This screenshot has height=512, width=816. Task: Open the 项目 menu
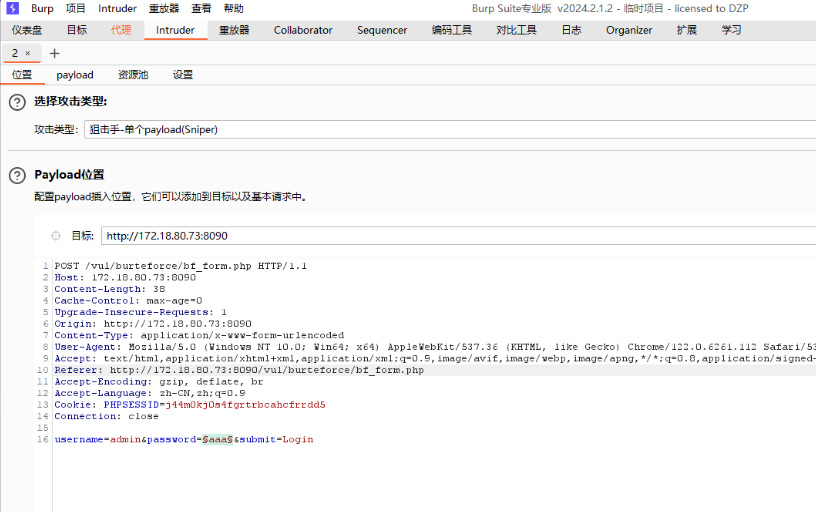(76, 8)
